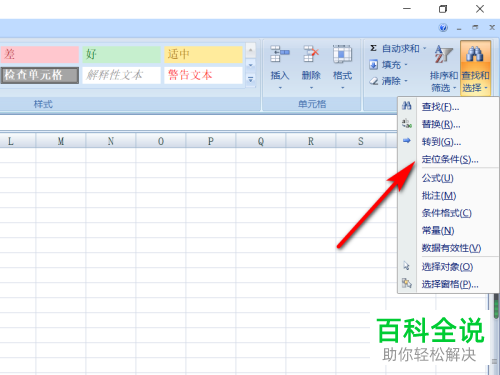The height and width of the screenshot is (375, 500).
Task: Choose 选择窗格(P)... from the menu
Action: point(448,284)
